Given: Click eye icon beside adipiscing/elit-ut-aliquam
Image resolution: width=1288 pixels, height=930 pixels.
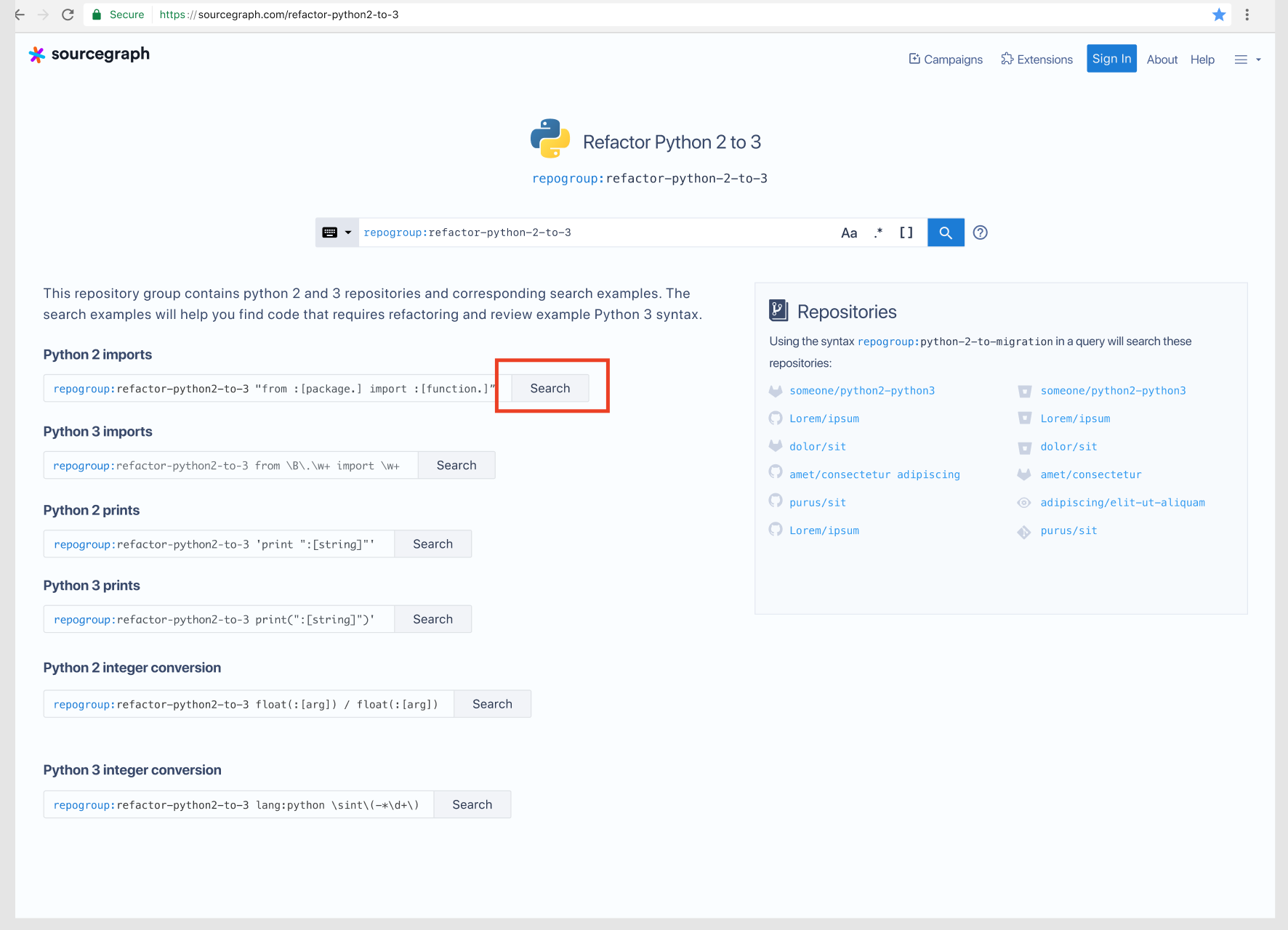Looking at the screenshot, I should click(x=1024, y=503).
